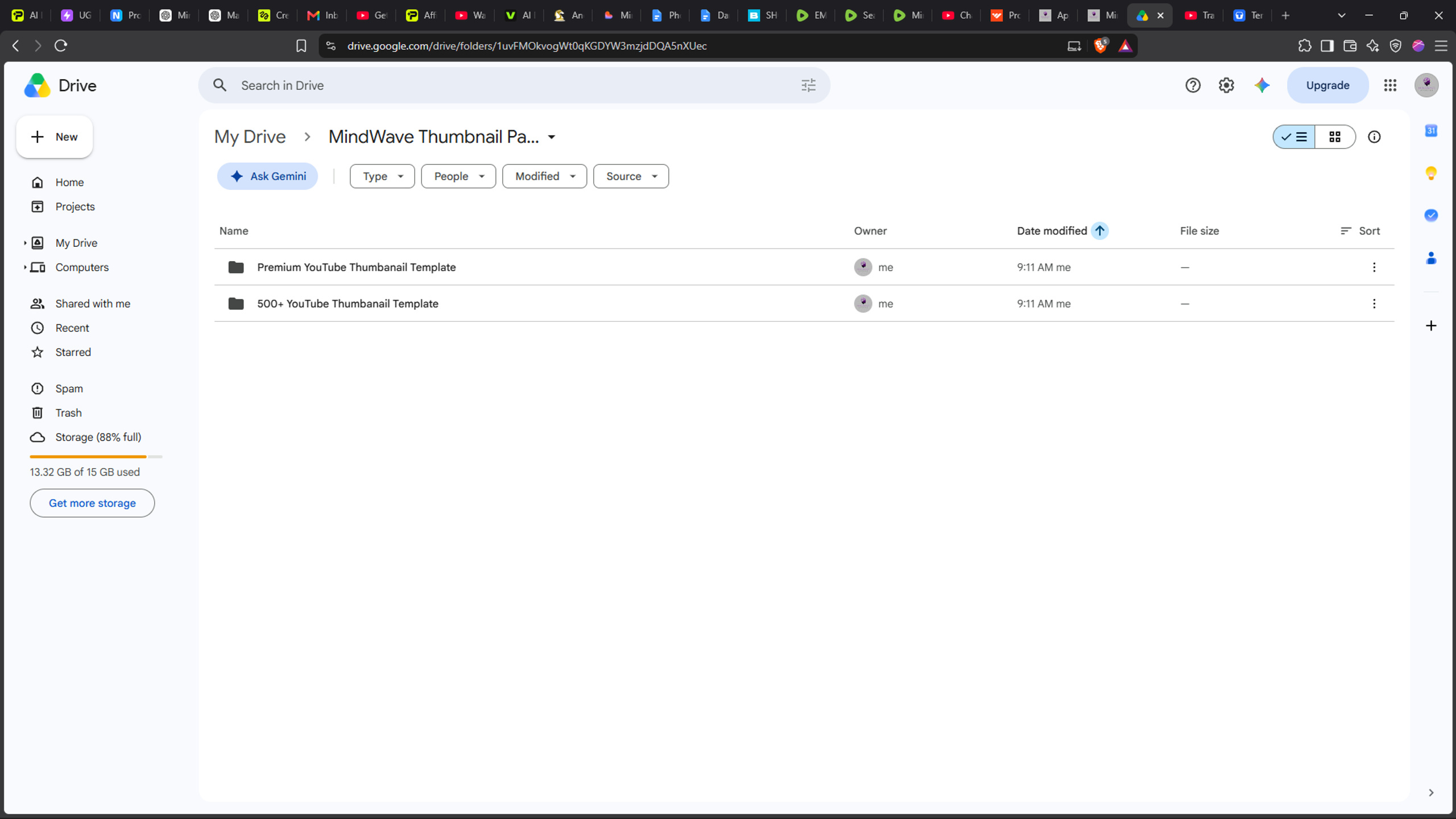Viewport: 1456px width, 819px height.
Task: Switch to the Gmail Inbox browser tab
Action: point(322,15)
